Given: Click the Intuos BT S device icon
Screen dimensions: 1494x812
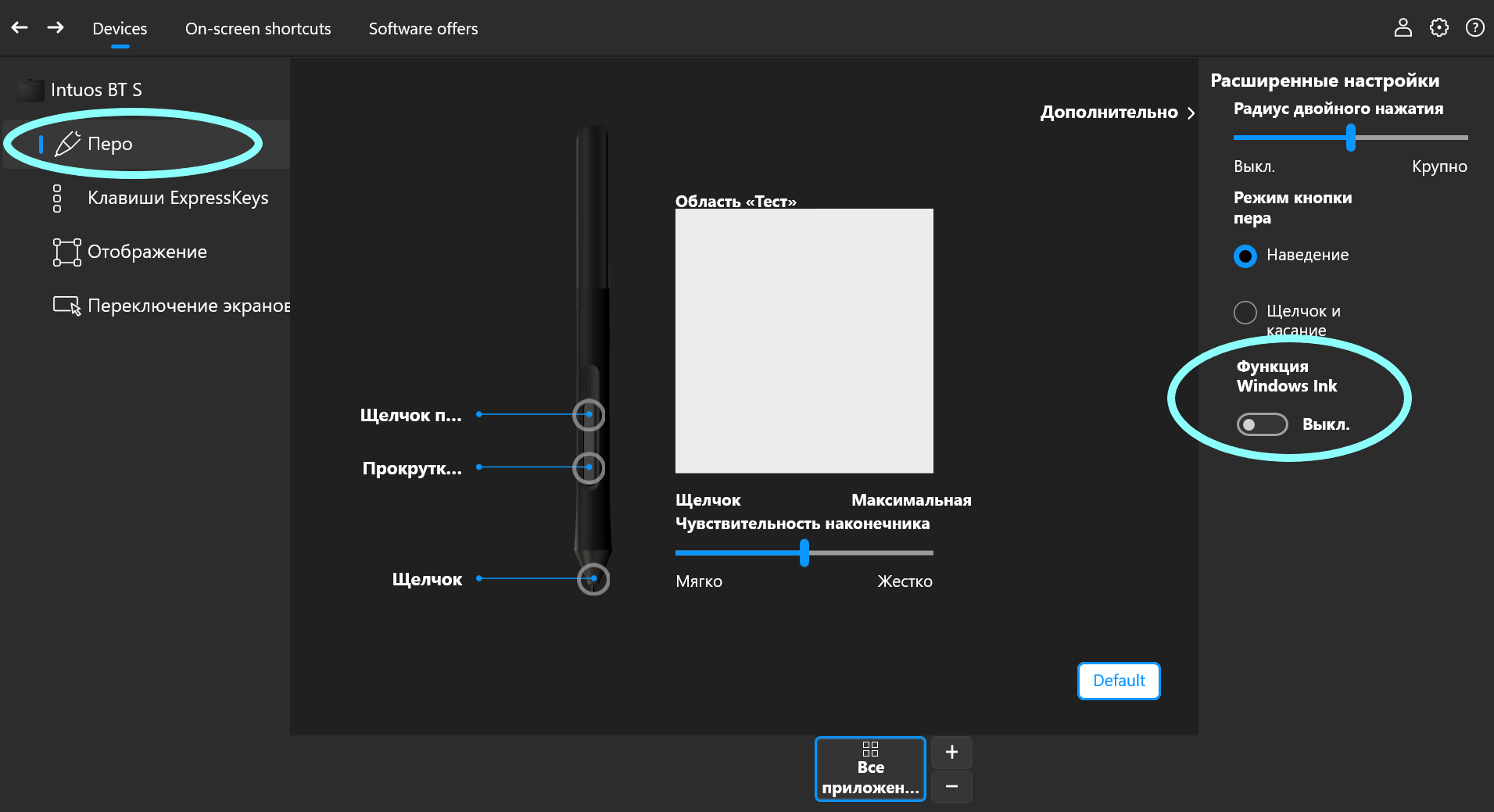Looking at the screenshot, I should [29, 89].
